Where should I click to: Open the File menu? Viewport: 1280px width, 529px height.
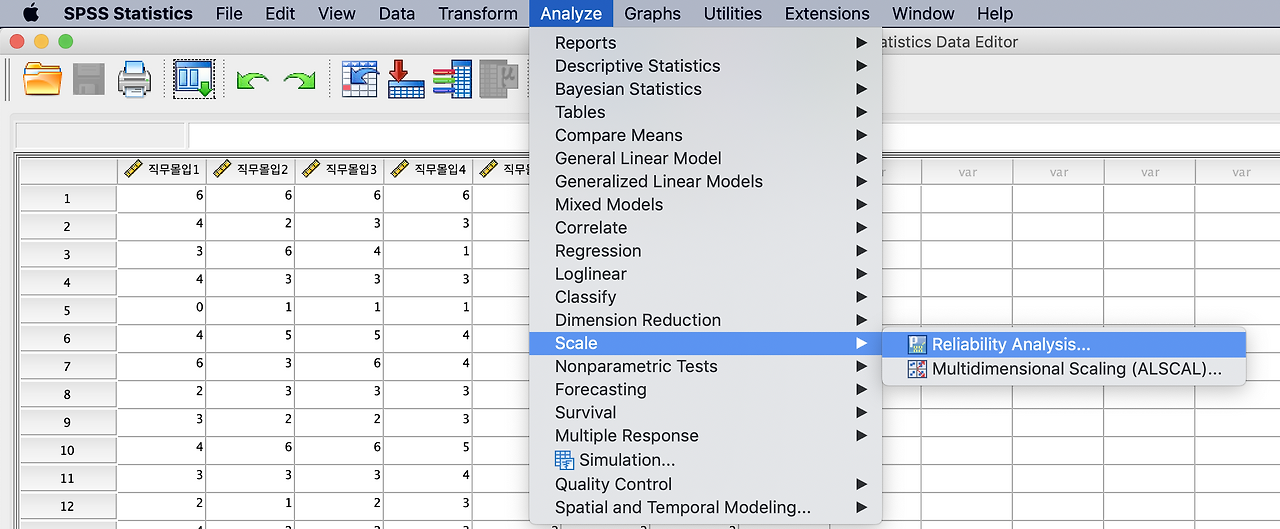229,13
